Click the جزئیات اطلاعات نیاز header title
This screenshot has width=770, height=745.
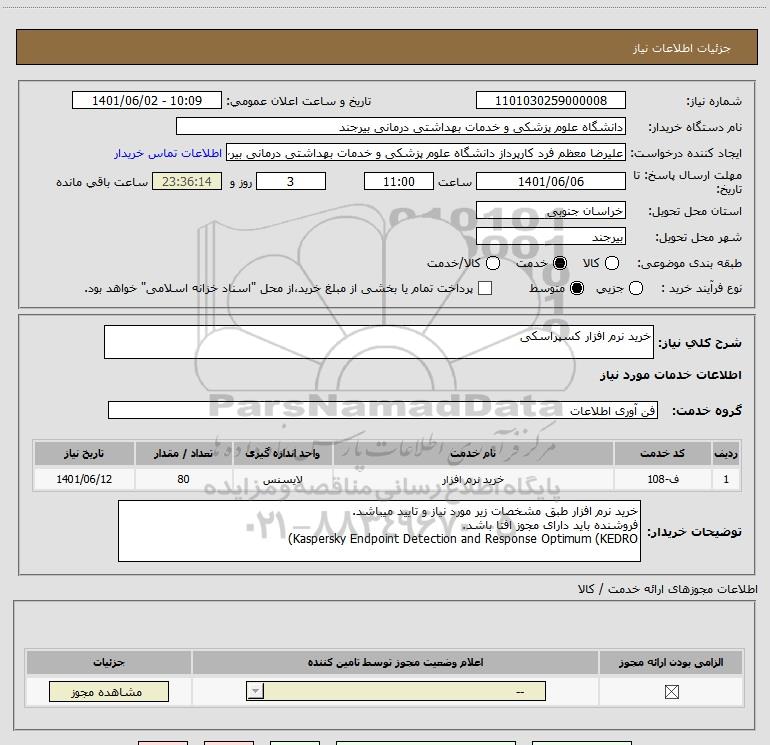(682, 48)
